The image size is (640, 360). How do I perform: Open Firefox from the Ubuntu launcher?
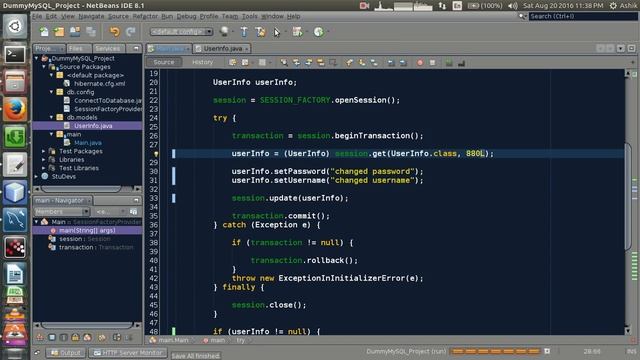(x=15, y=109)
